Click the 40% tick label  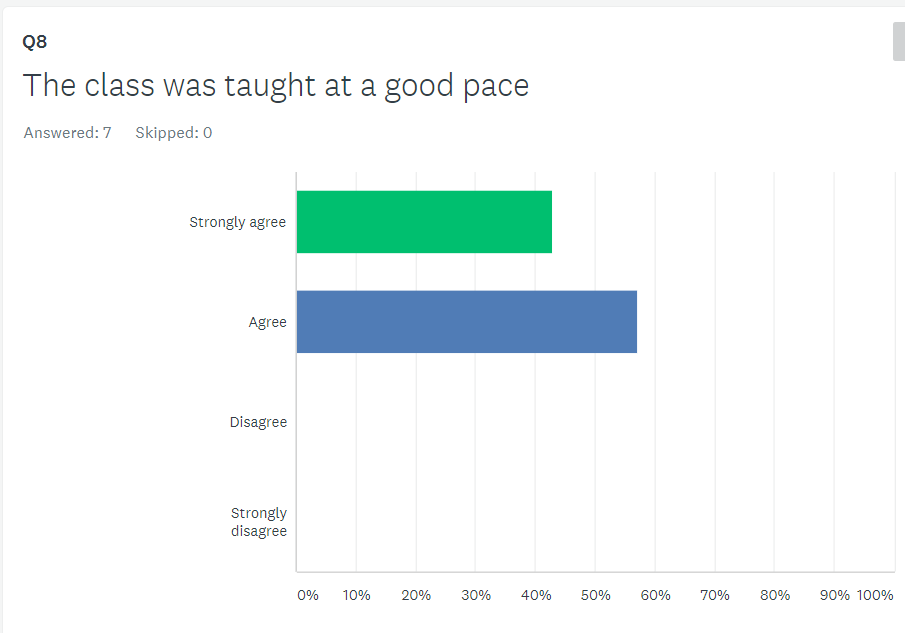point(536,595)
